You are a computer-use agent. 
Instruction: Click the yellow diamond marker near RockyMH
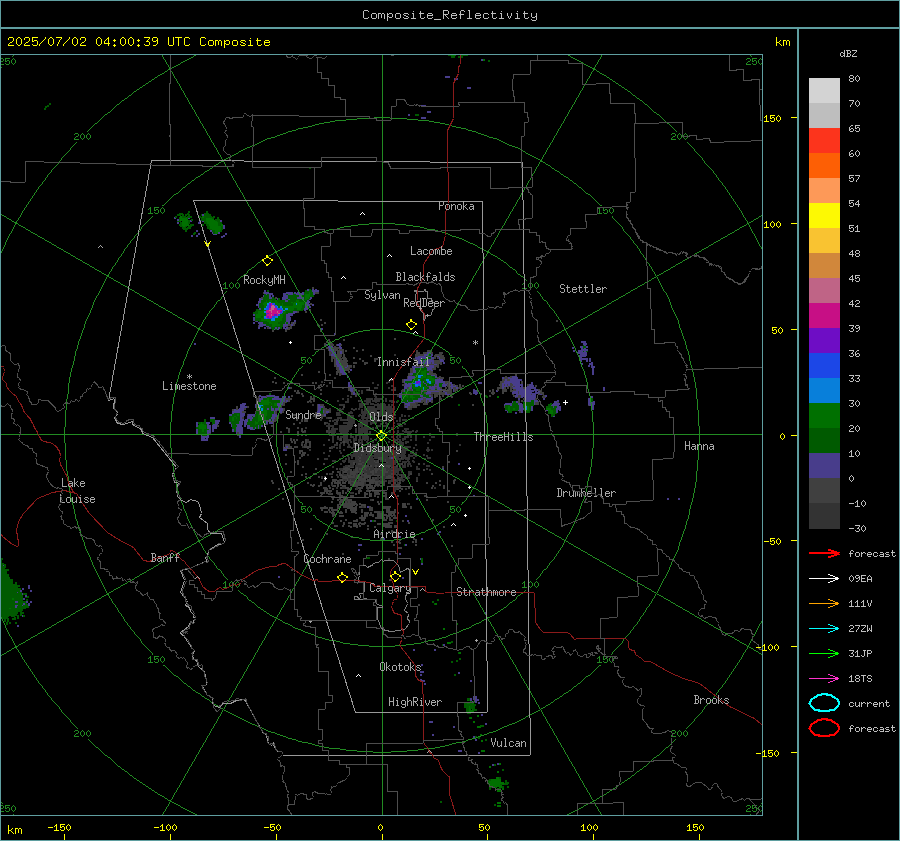click(x=267, y=261)
